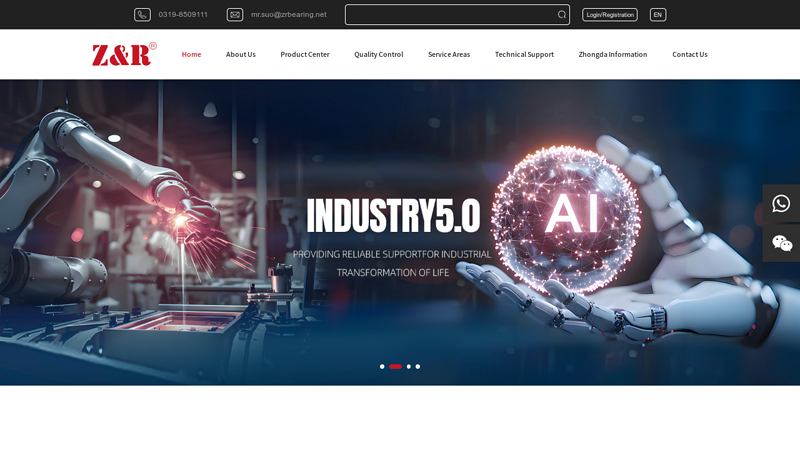800x450 pixels.
Task: Open the Service Areas menu
Action: (x=449, y=55)
